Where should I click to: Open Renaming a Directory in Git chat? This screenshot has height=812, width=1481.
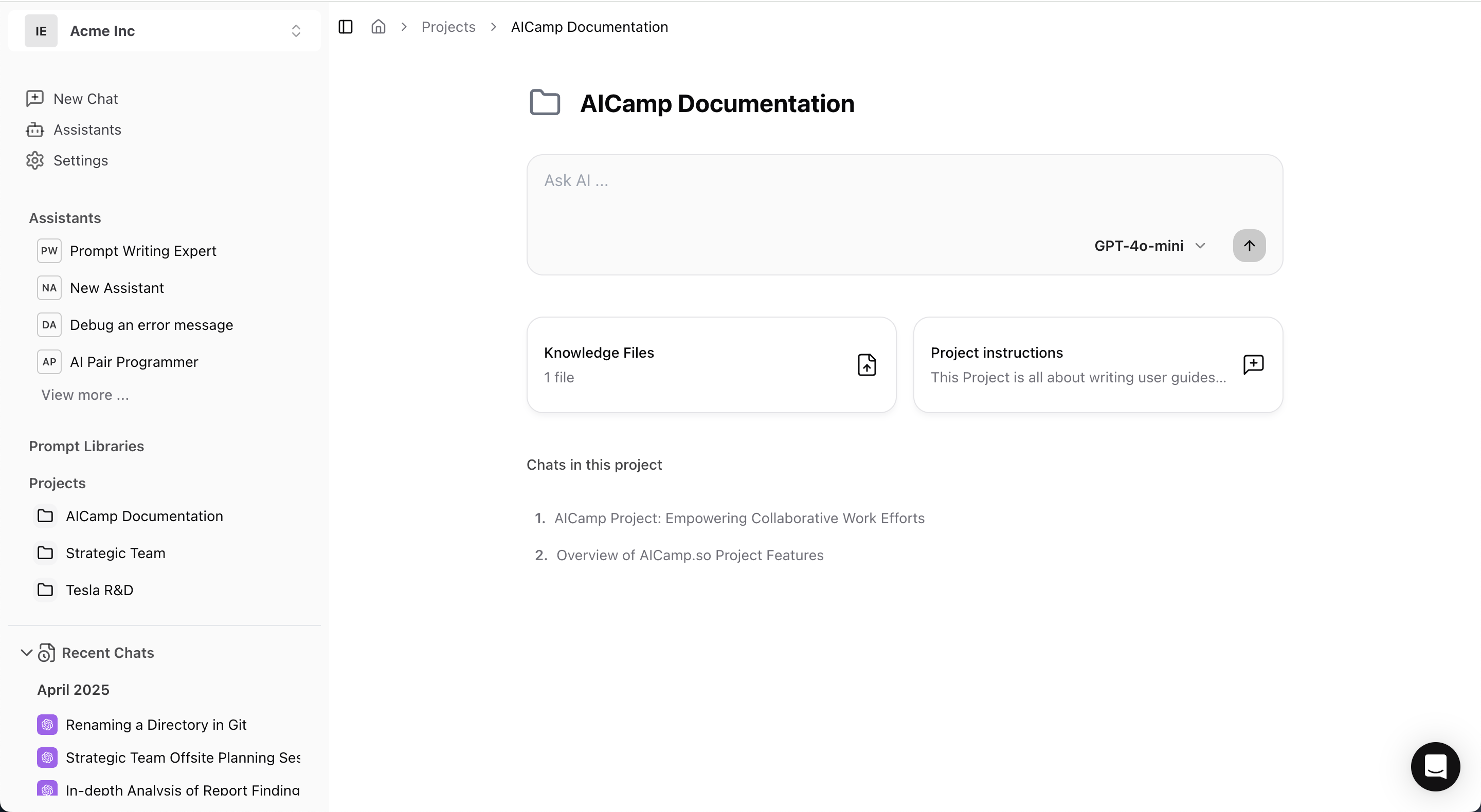[x=156, y=724]
